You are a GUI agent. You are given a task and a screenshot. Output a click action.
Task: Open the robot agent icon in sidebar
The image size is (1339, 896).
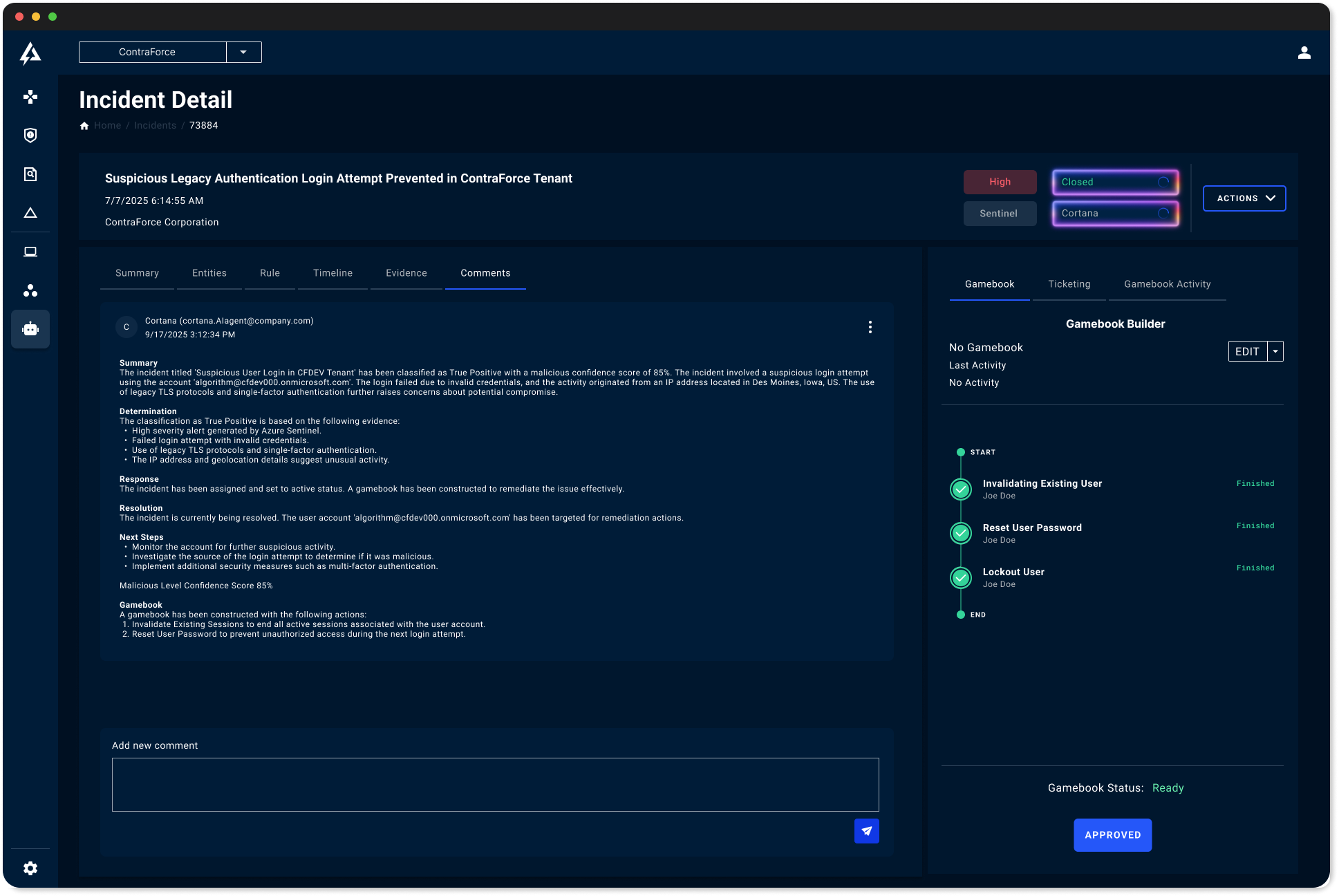[30, 329]
